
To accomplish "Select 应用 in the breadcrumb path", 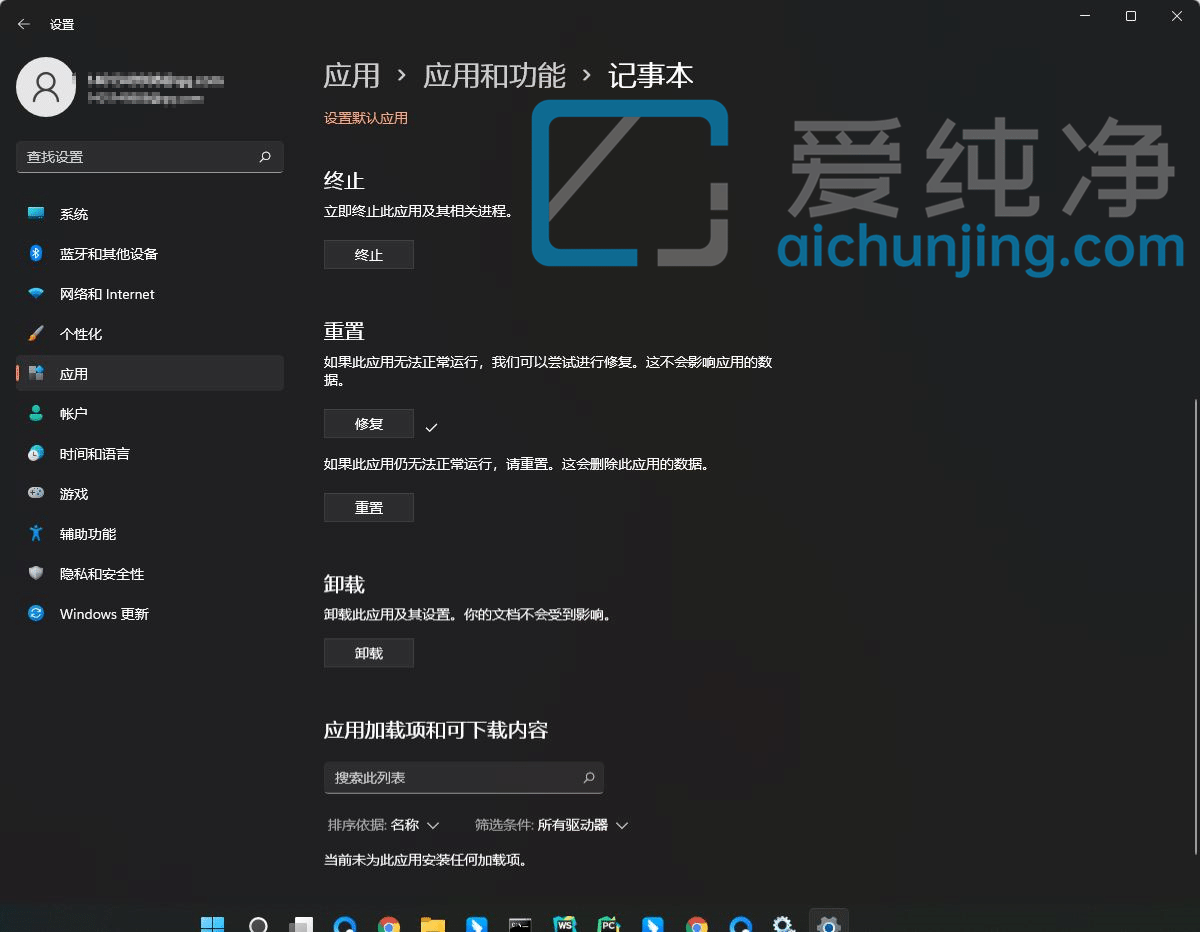I will point(350,75).
